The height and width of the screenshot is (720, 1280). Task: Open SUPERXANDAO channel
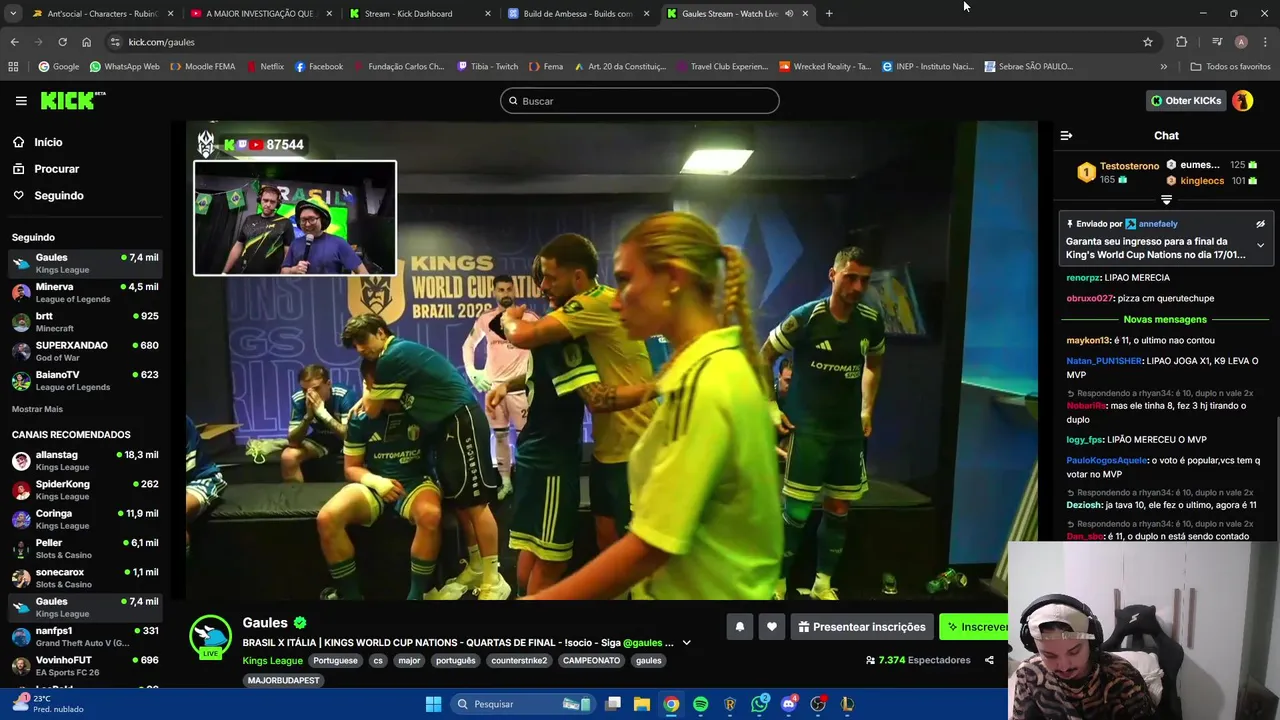85,351
